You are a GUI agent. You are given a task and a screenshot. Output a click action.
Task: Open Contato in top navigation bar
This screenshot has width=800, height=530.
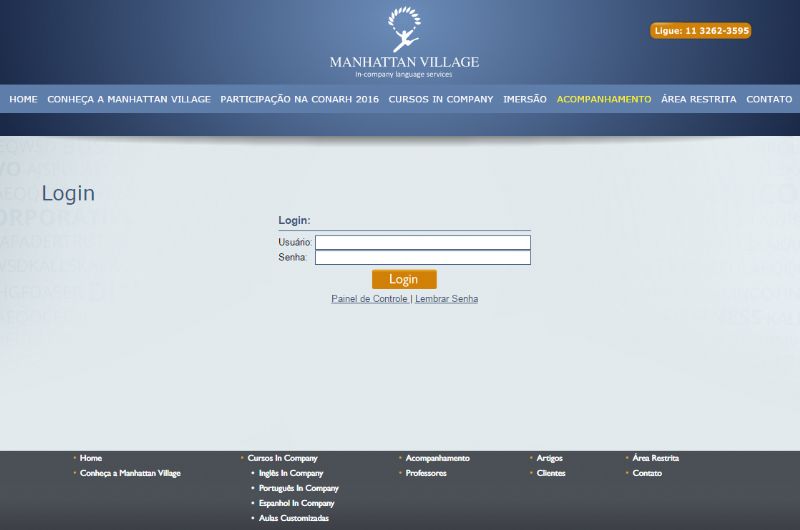(x=769, y=99)
